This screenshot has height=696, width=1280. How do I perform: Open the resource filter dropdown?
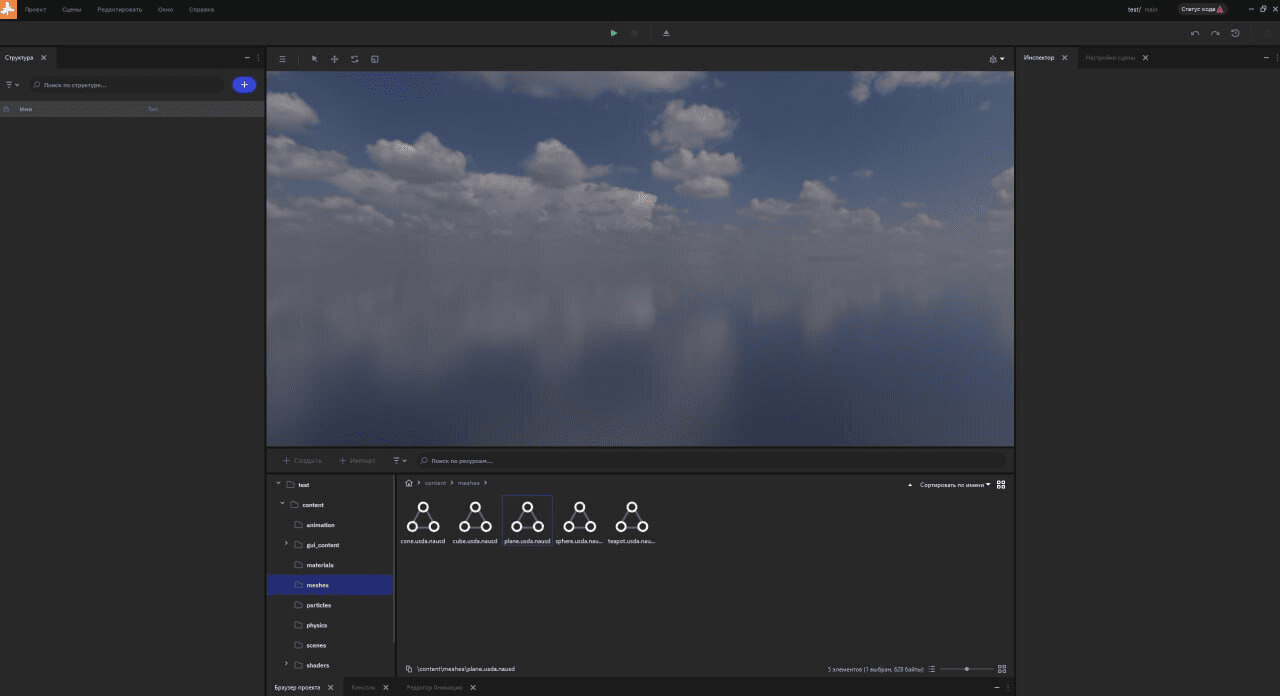(400, 461)
